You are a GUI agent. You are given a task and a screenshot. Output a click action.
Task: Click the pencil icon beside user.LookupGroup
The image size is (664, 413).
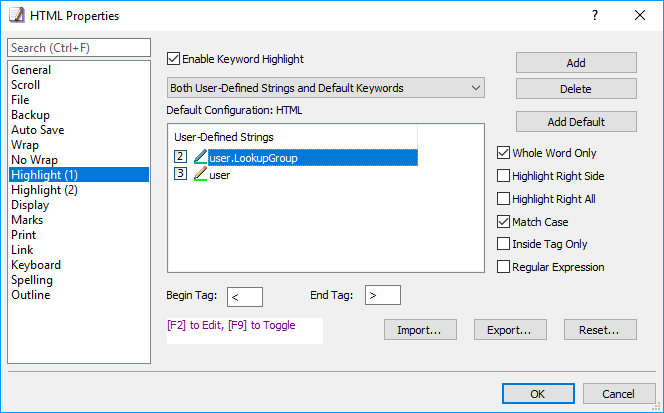click(200, 157)
